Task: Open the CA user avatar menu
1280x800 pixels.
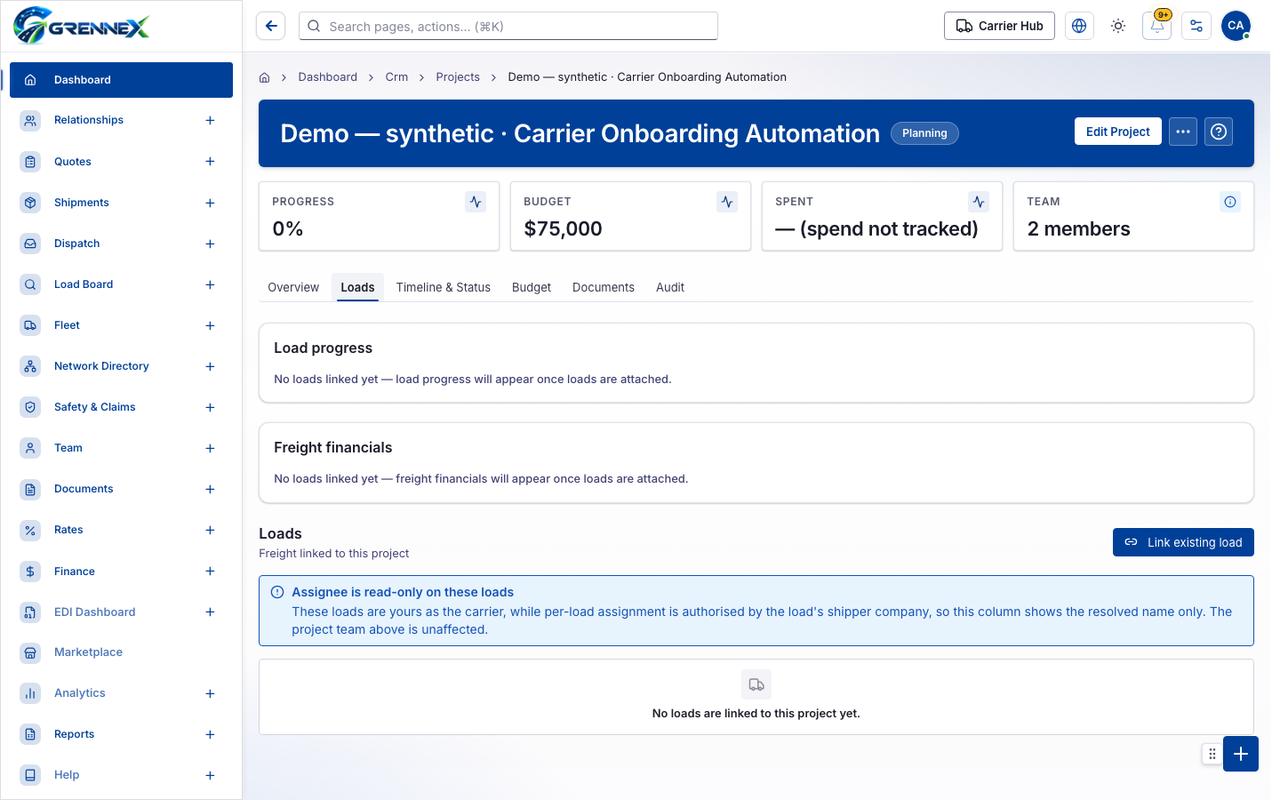Action: tap(1236, 26)
